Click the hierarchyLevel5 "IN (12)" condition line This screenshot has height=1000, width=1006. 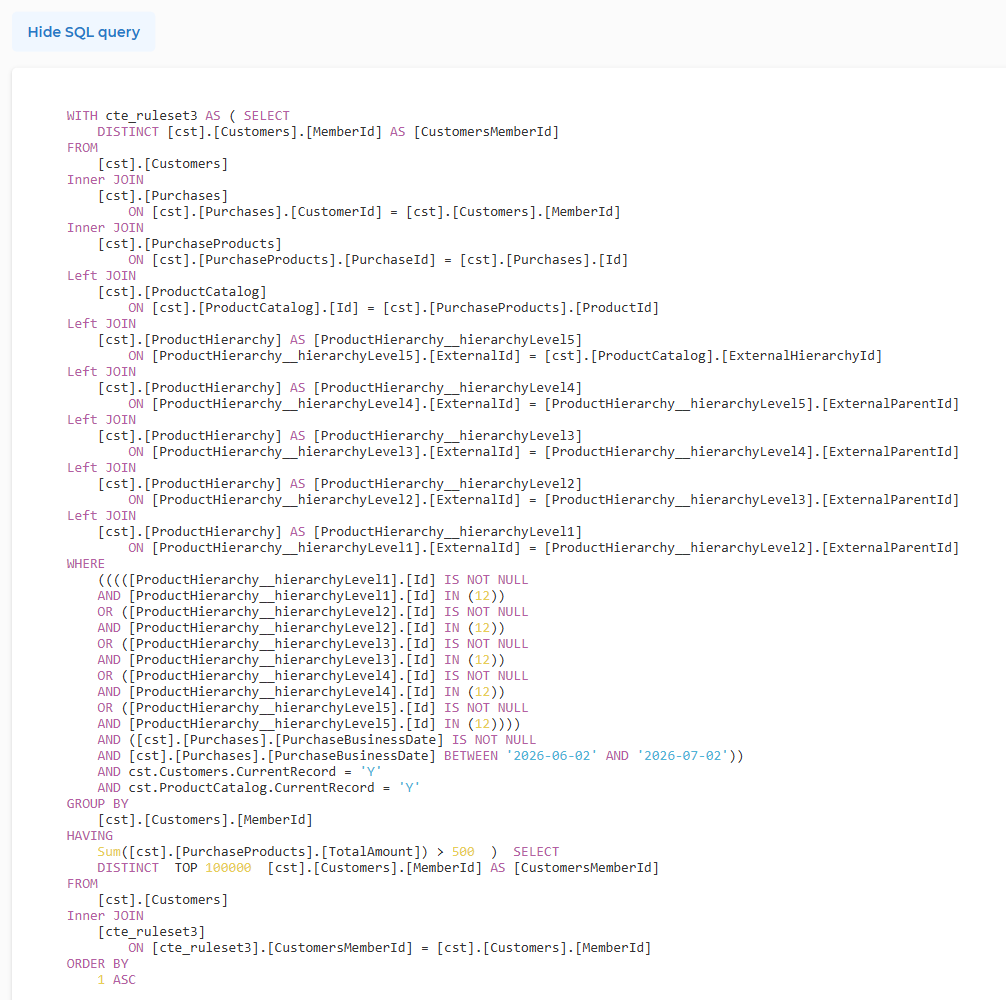pos(309,724)
